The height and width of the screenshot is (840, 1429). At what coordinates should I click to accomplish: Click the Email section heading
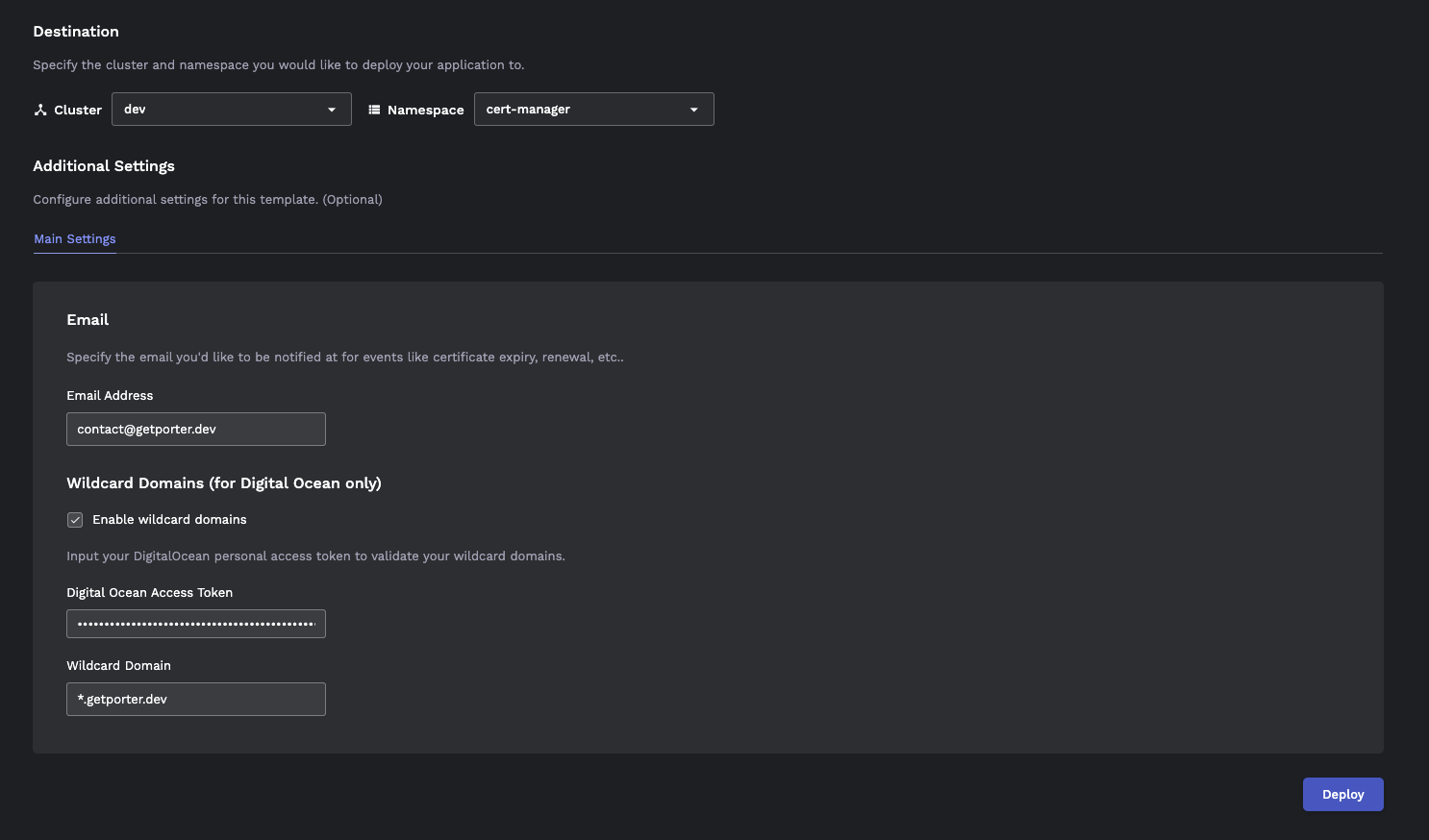click(88, 320)
